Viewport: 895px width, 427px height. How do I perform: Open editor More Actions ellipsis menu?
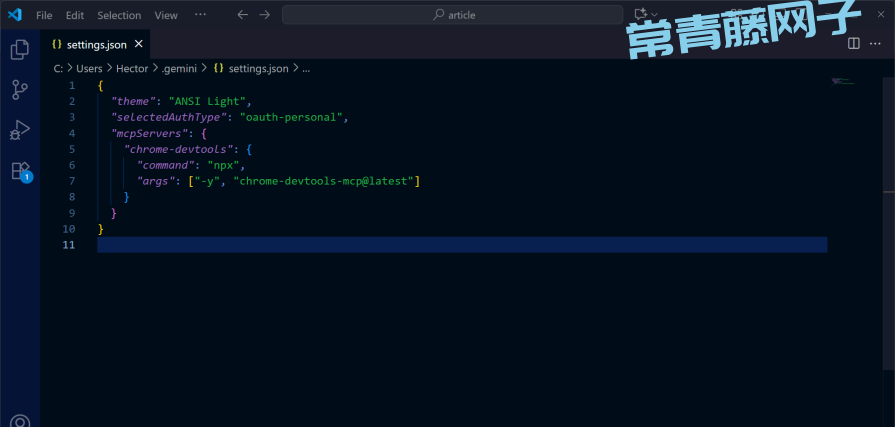(x=877, y=43)
